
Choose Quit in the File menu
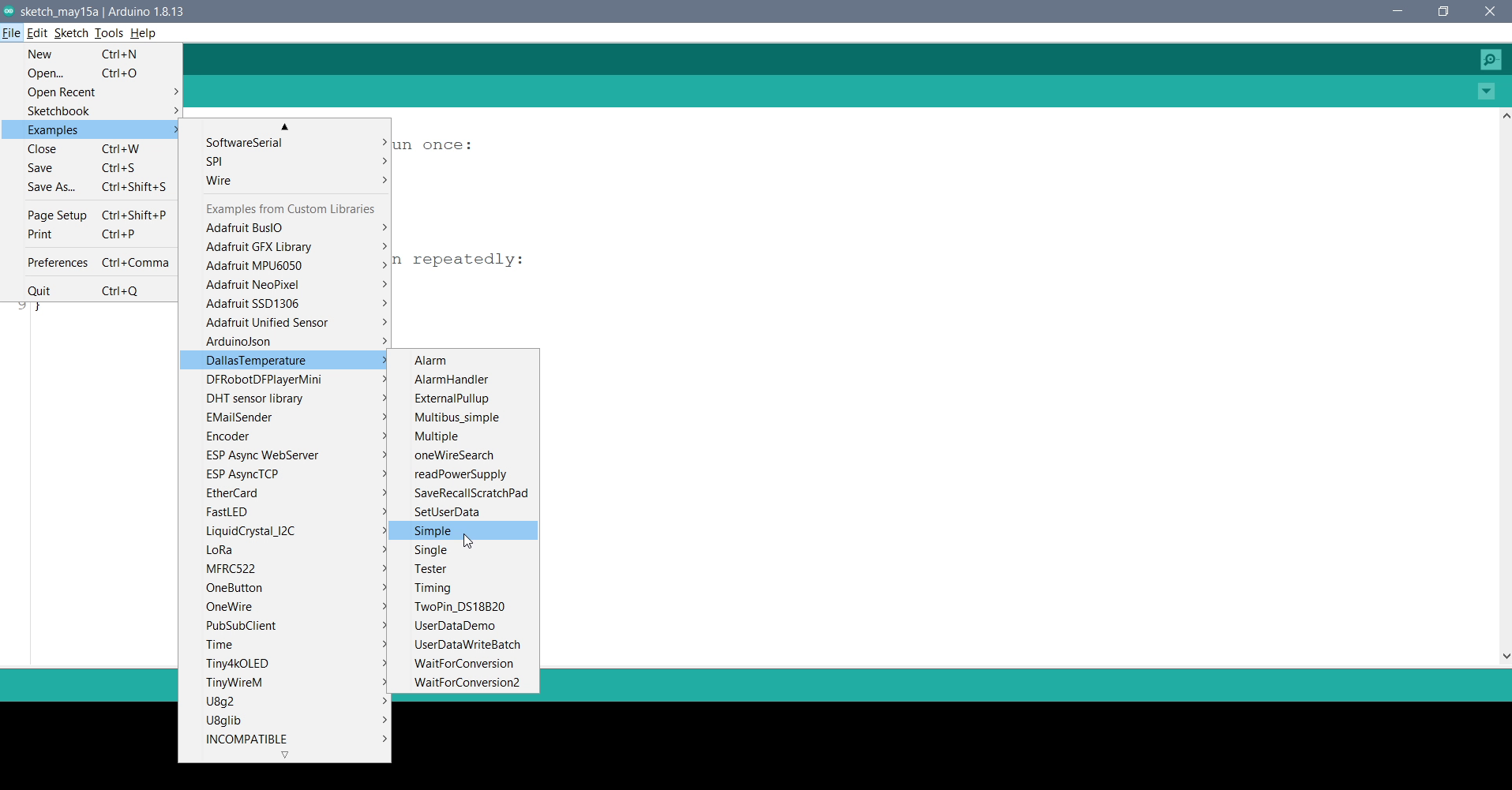[x=91, y=291]
